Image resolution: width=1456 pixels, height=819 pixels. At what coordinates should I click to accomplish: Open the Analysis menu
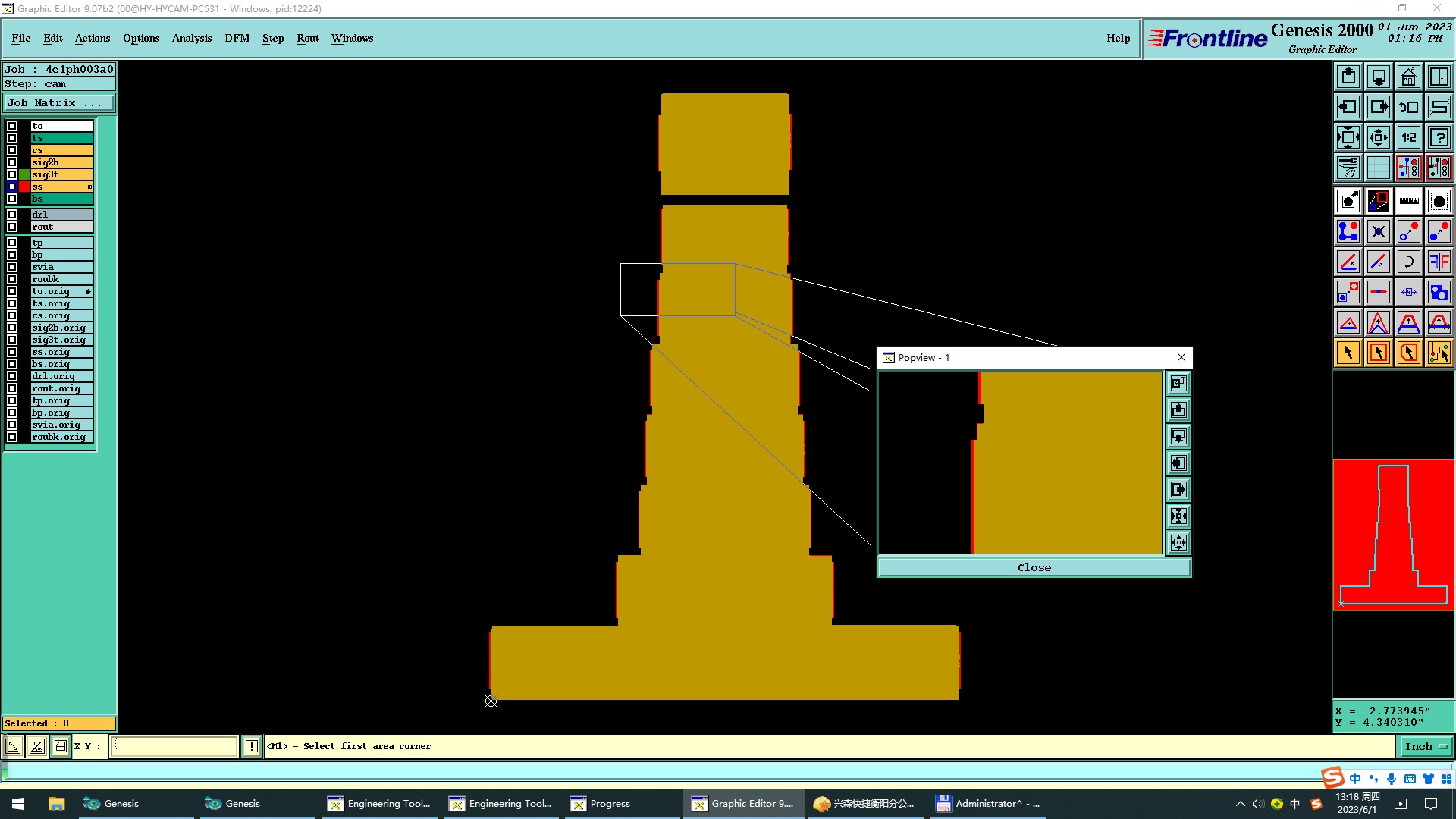coord(191,38)
